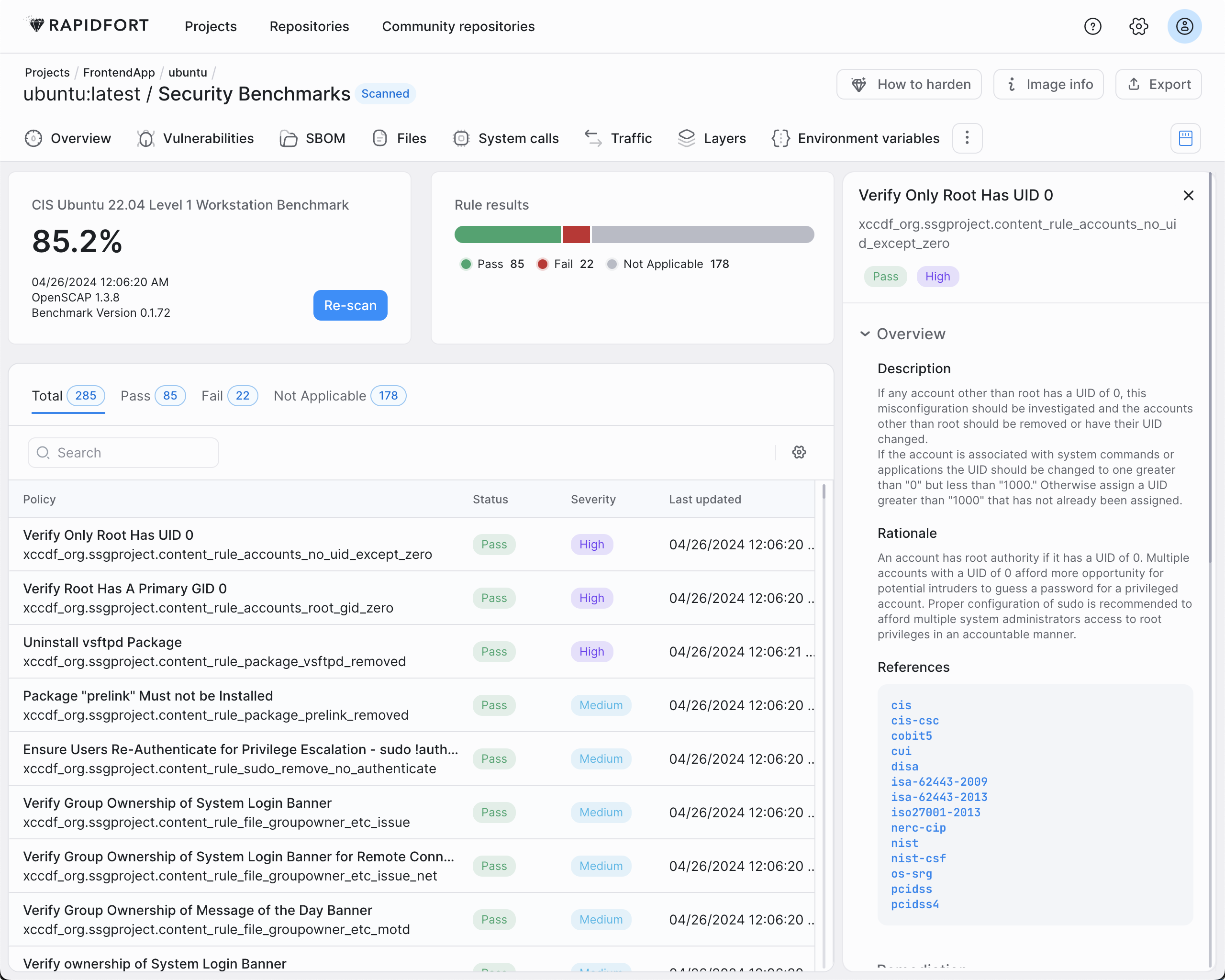Open the user profile avatar

tap(1185, 26)
